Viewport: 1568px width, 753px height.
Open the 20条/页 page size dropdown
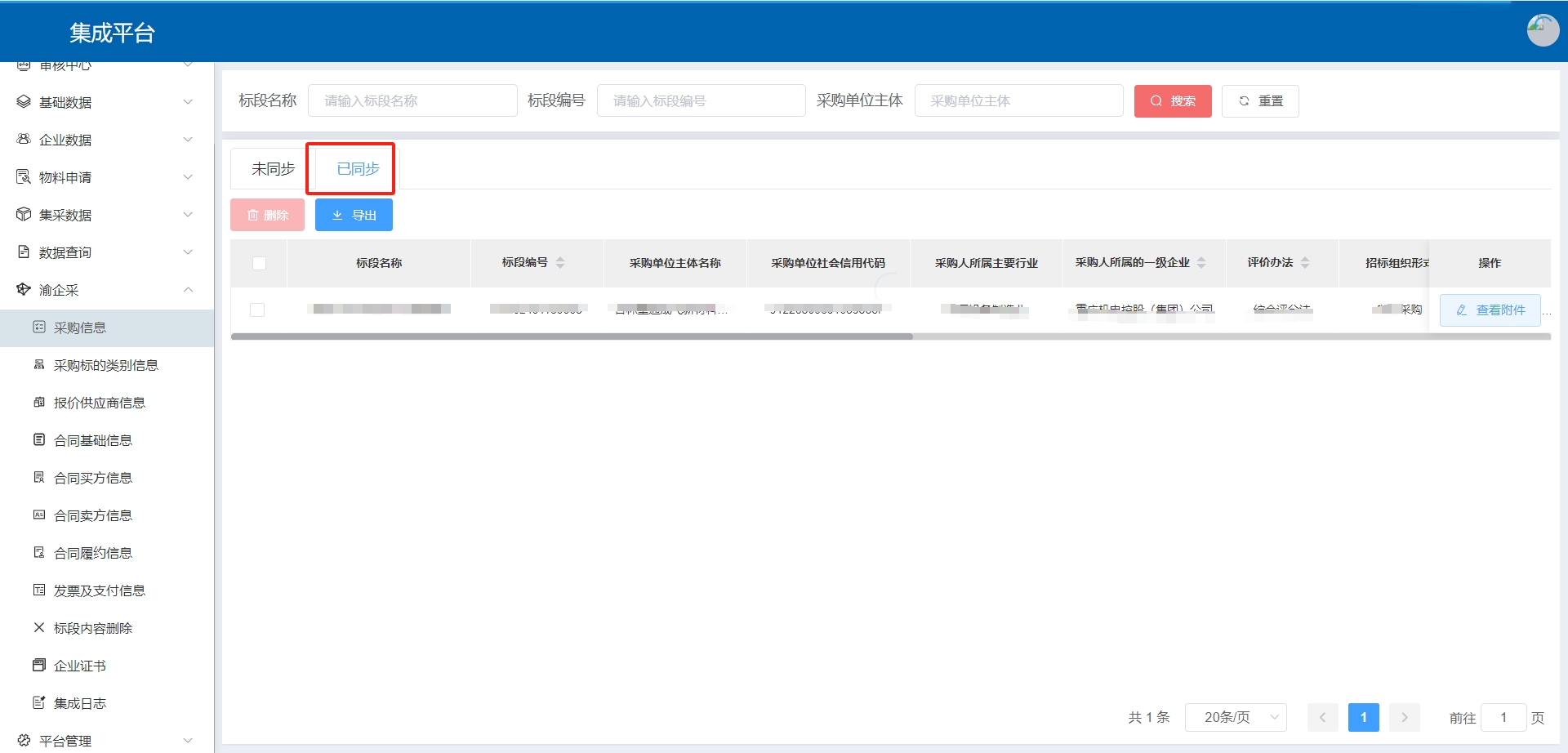click(1236, 718)
